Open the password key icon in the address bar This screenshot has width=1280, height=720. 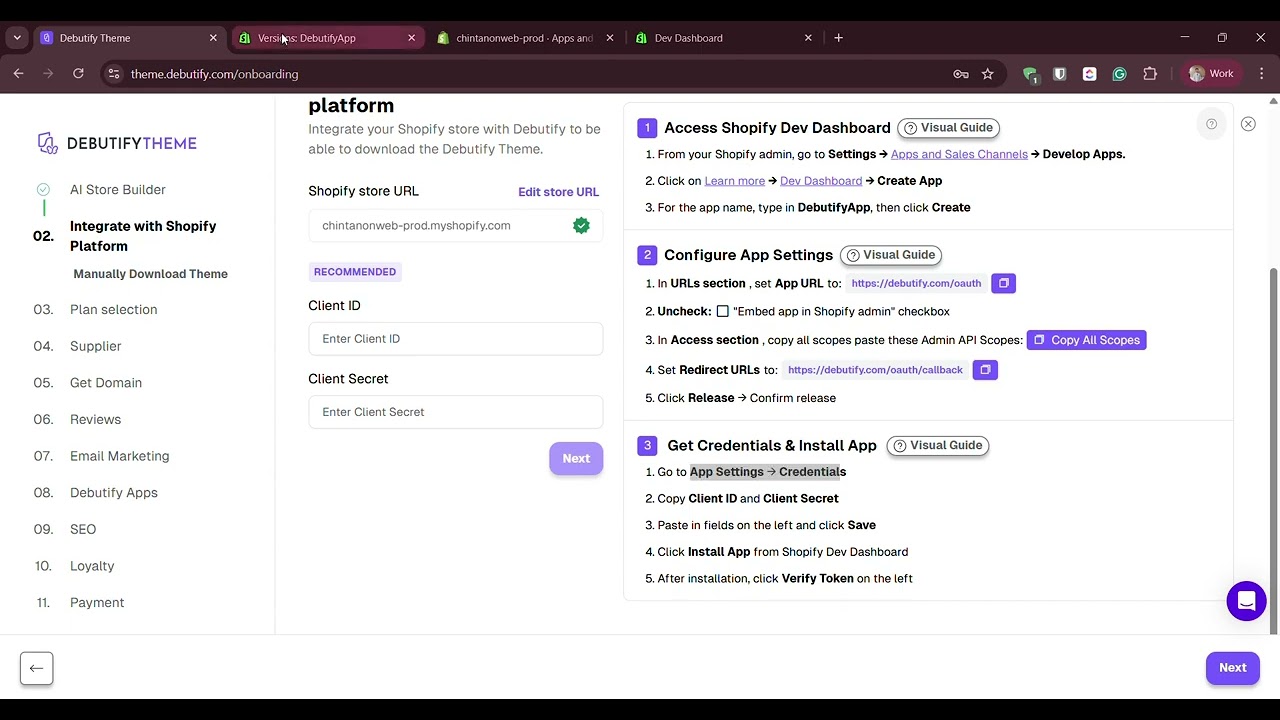click(x=961, y=74)
